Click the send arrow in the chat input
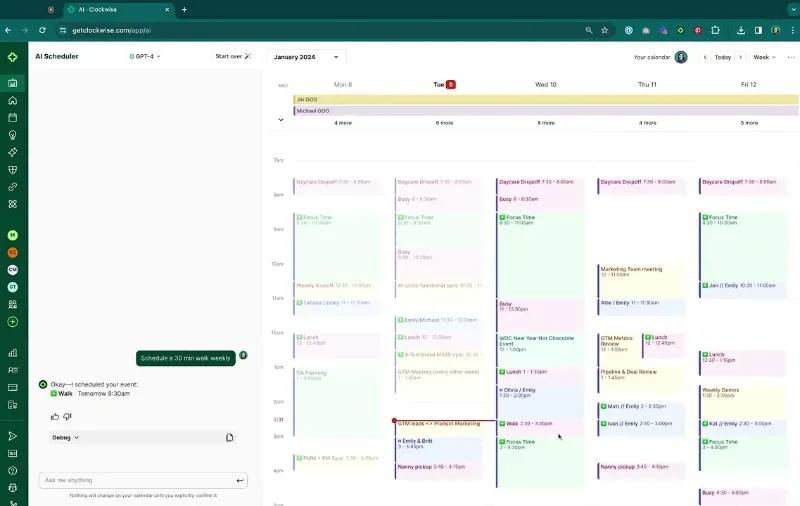800x506 pixels. pyautogui.click(x=240, y=480)
